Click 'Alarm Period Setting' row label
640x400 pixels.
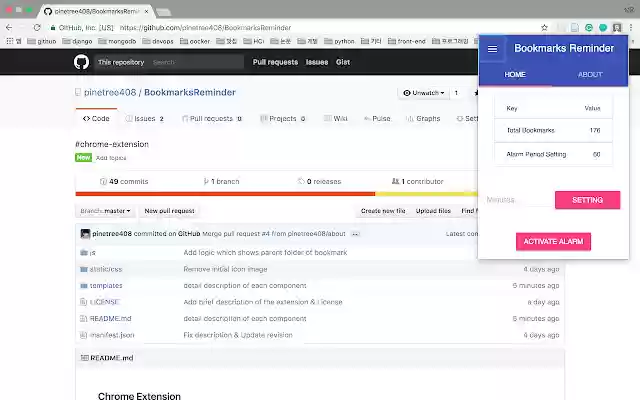tap(536, 155)
